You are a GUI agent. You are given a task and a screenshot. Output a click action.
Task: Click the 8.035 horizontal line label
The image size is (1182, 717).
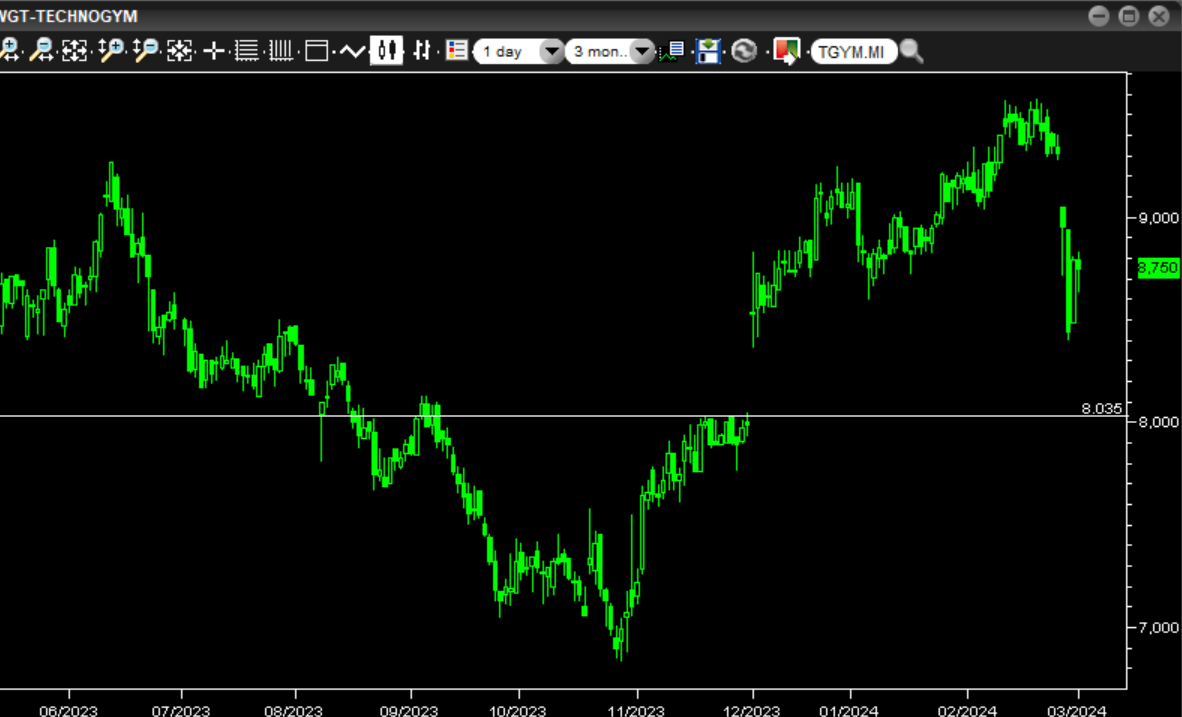tap(1101, 409)
